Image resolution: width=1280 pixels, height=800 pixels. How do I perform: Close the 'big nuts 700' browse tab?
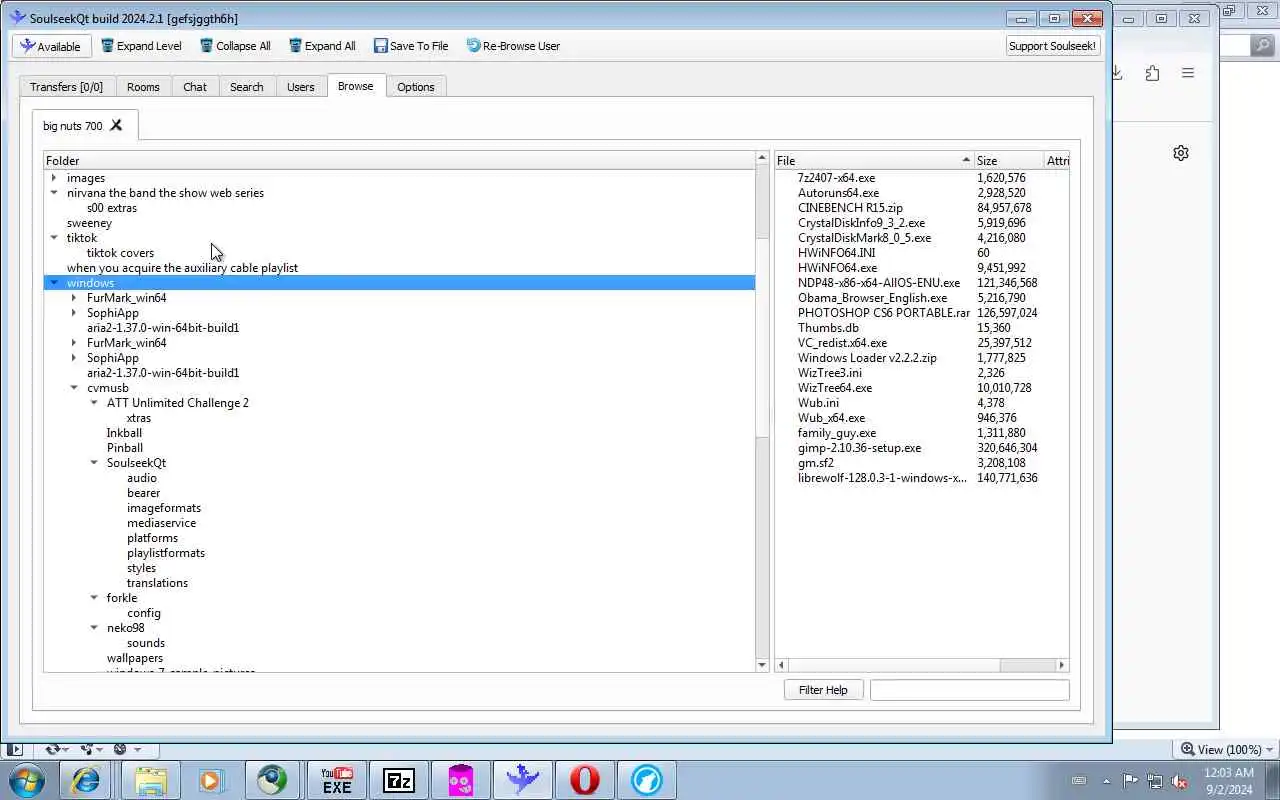click(x=116, y=125)
